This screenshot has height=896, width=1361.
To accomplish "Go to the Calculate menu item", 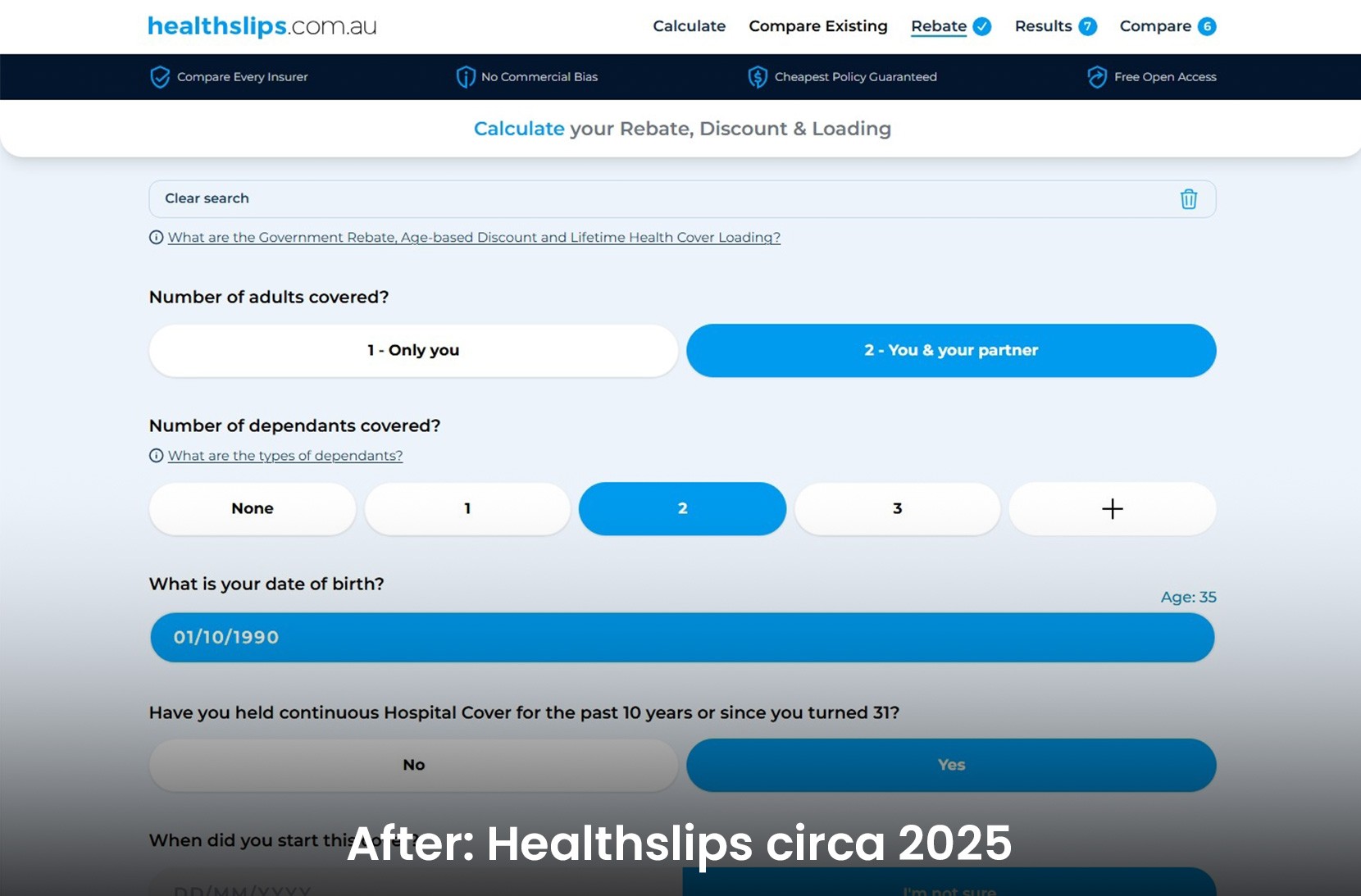I will coord(689,26).
